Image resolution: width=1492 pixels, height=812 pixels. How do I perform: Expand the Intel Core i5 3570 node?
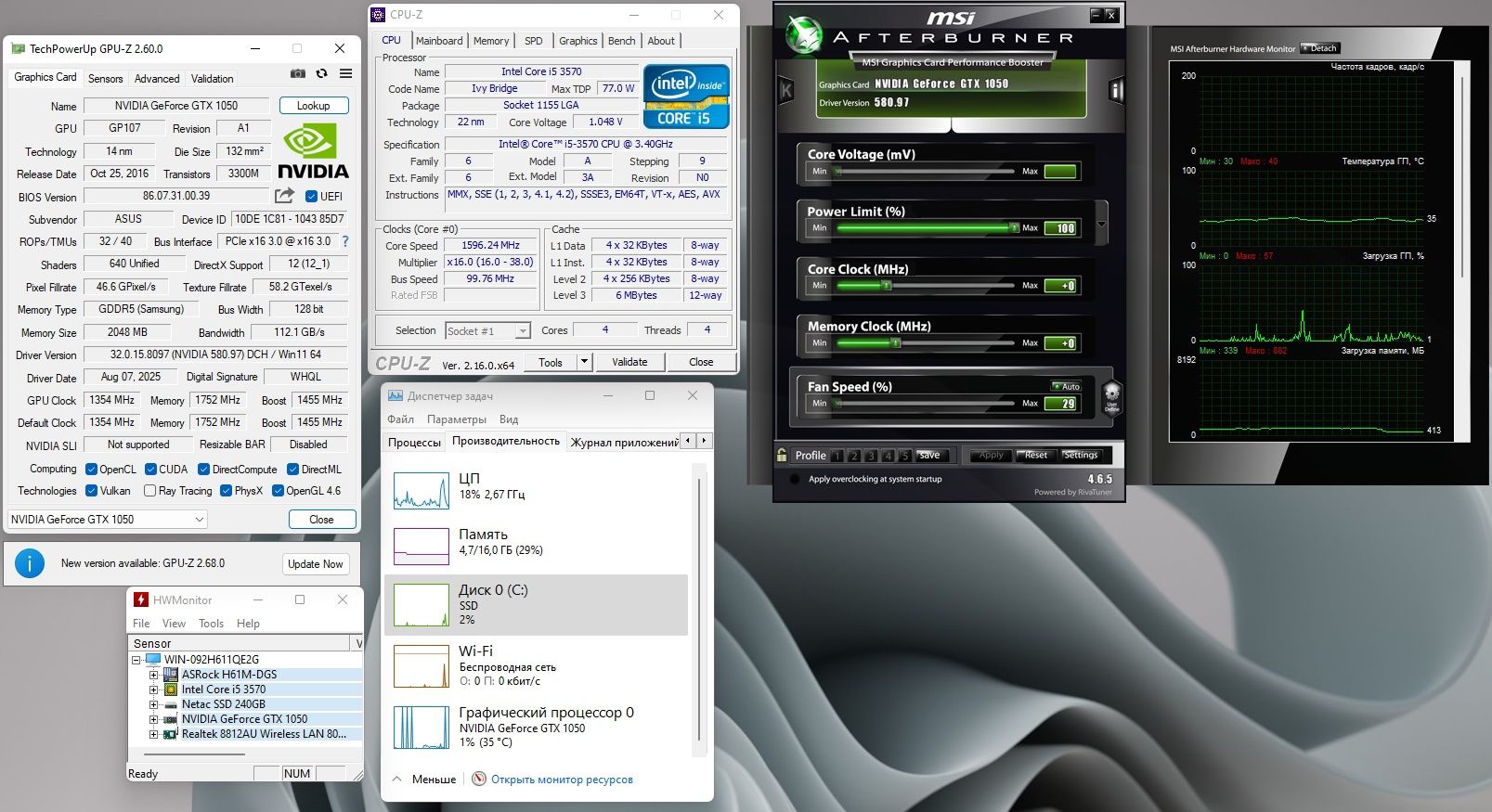[x=154, y=690]
